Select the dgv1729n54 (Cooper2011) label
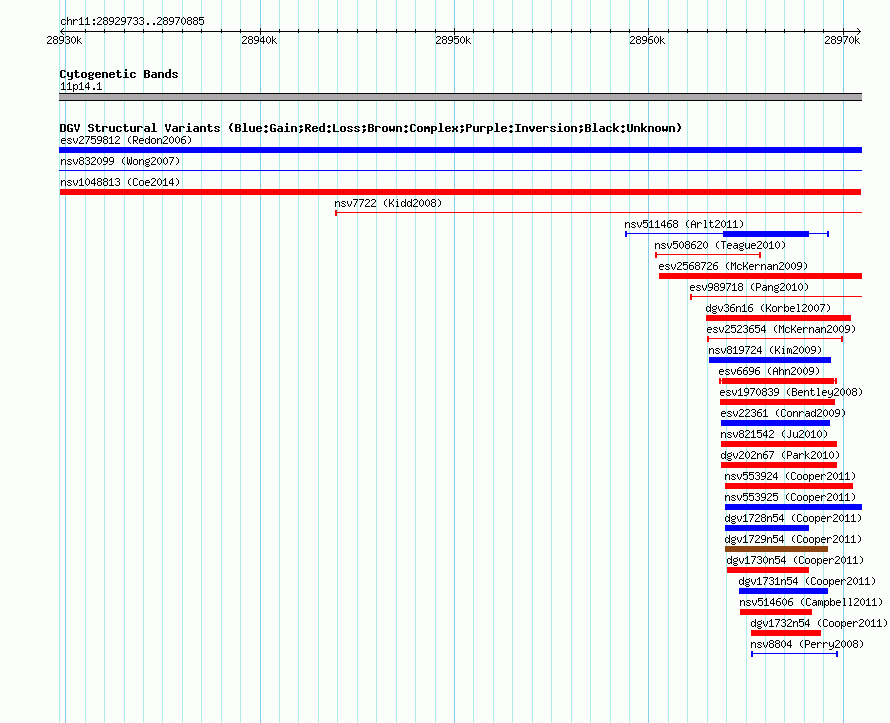890x723 pixels. 794,539
